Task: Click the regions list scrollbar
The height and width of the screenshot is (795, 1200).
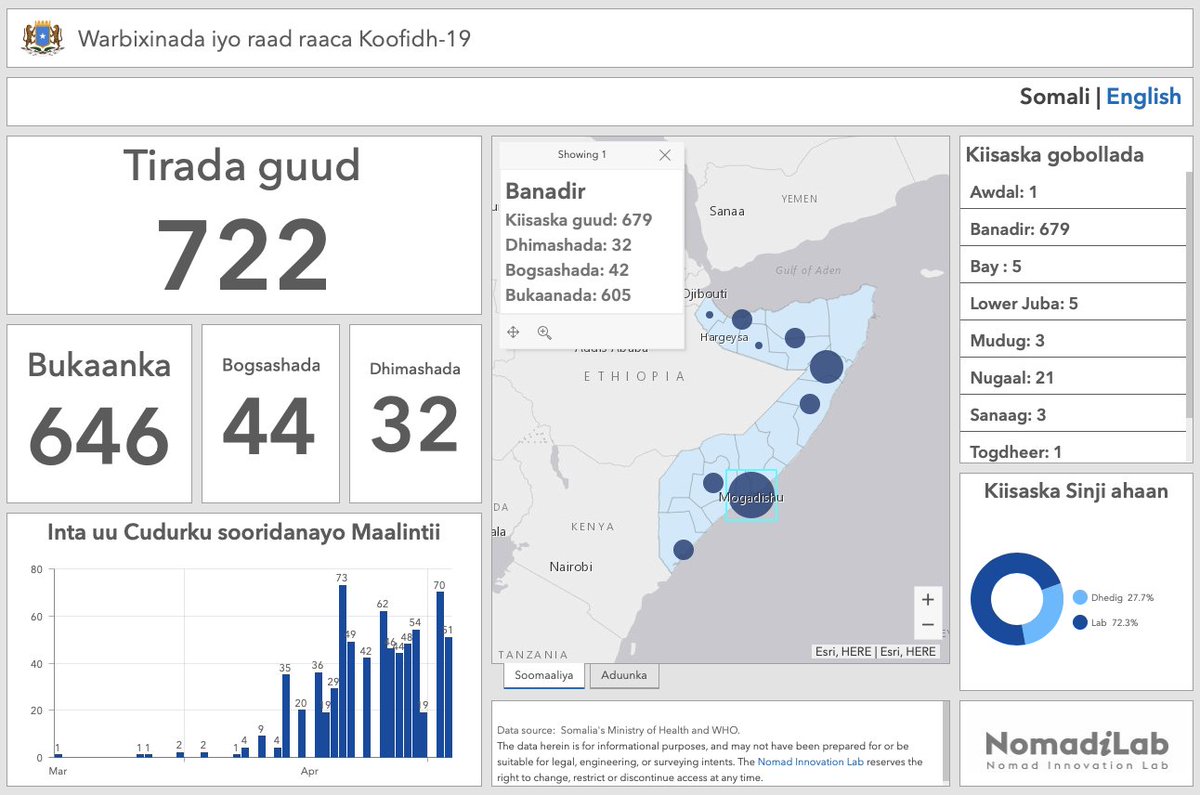Action: 1189,295
